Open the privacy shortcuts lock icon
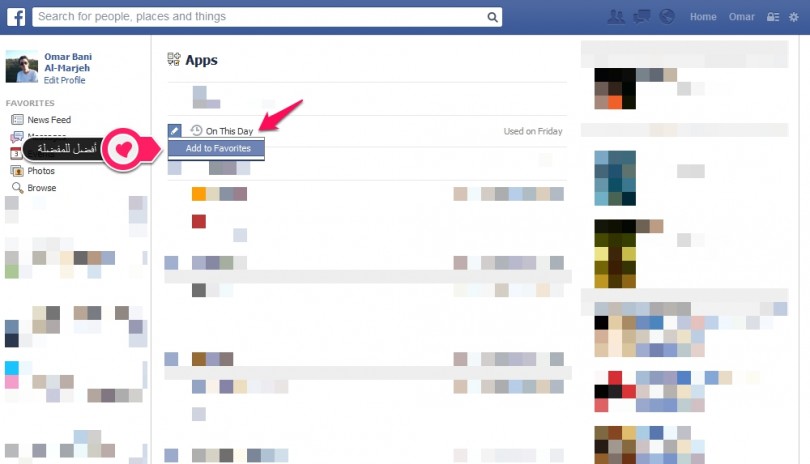The height and width of the screenshot is (464, 810). (x=770, y=17)
